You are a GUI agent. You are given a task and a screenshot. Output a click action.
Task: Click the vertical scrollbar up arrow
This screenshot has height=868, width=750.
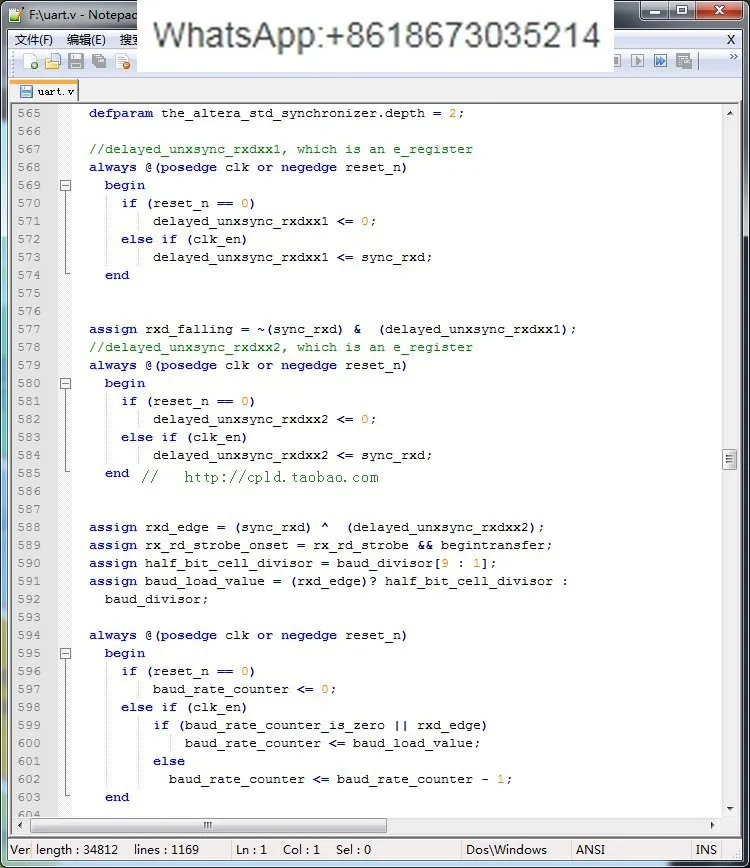click(730, 113)
